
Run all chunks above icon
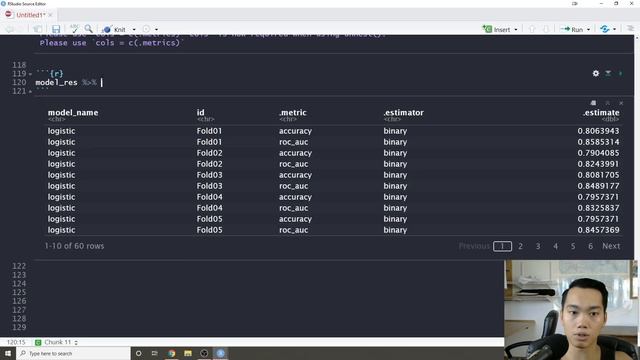point(608,73)
